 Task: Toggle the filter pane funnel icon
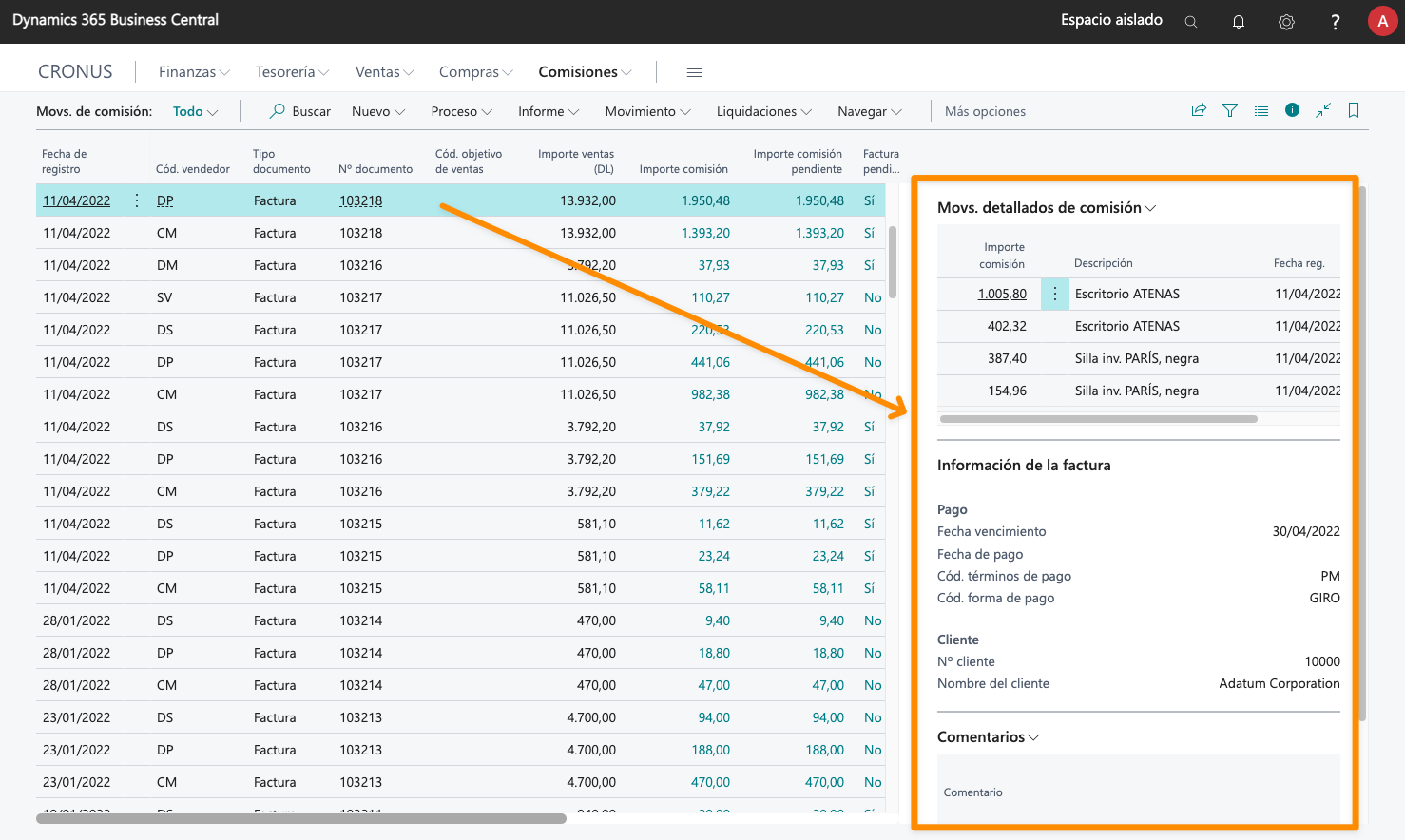click(1230, 110)
